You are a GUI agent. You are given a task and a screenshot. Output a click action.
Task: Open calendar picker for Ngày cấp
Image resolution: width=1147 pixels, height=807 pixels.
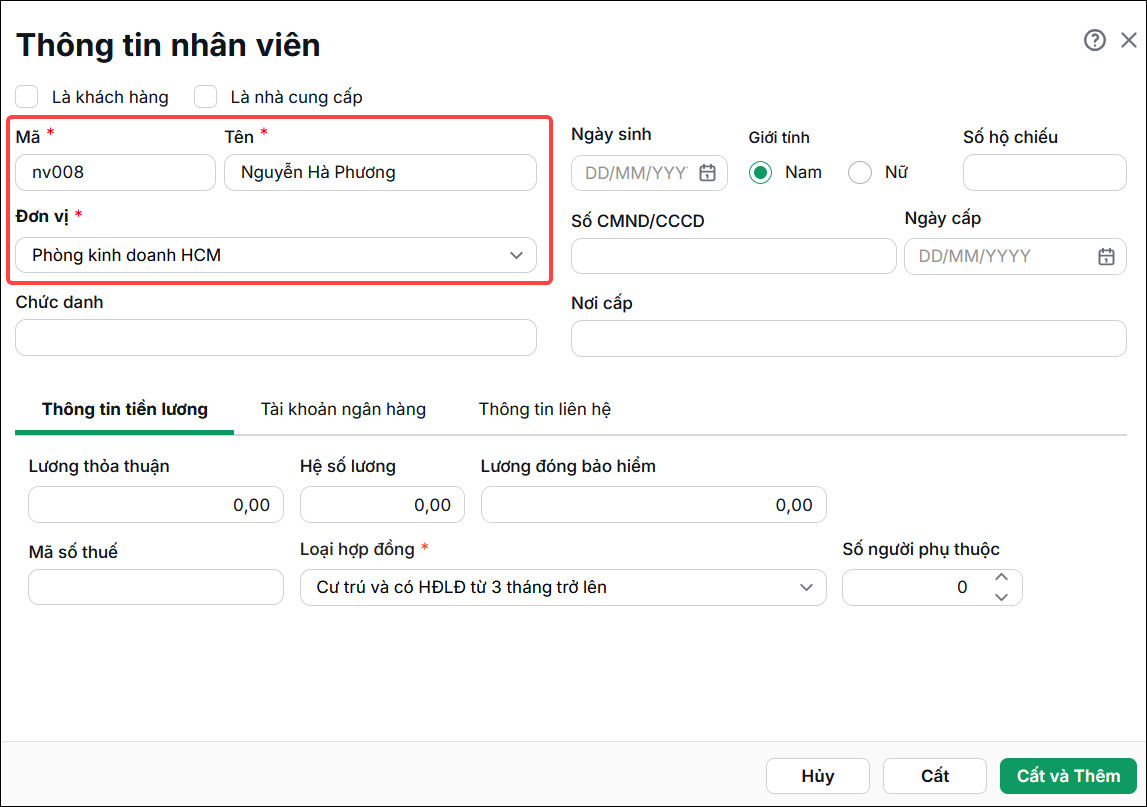[1106, 256]
